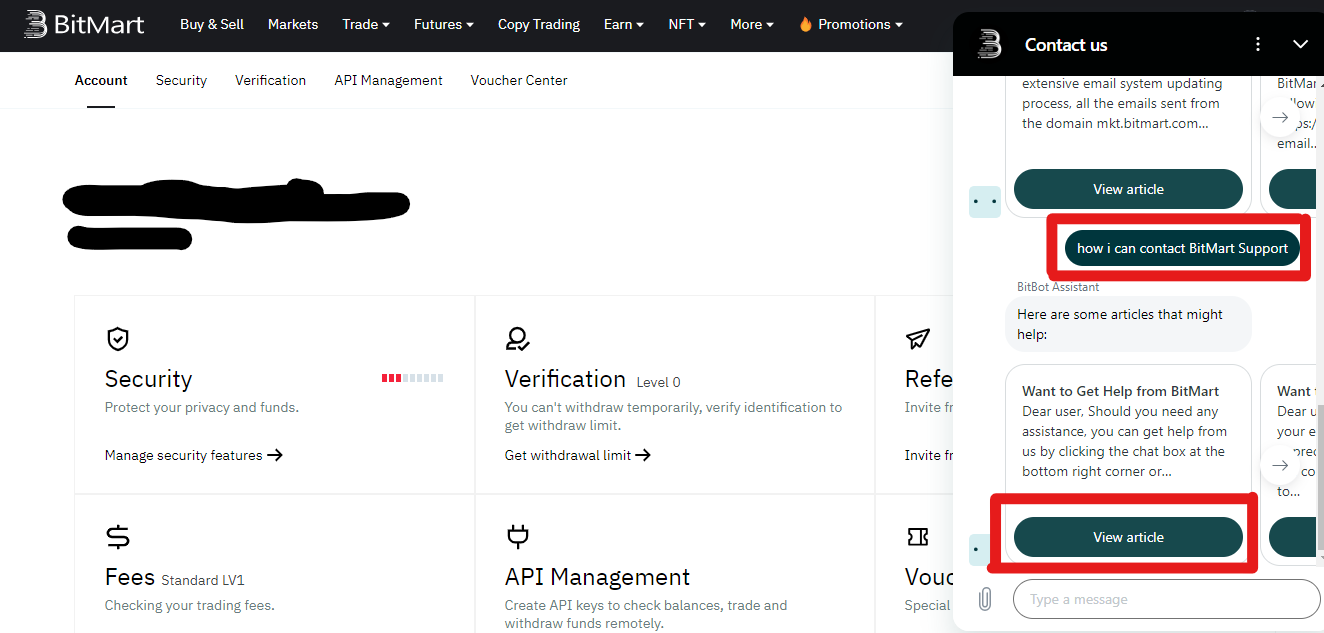Open Markets in the navbar
The height and width of the screenshot is (633, 1324).
coord(293,24)
